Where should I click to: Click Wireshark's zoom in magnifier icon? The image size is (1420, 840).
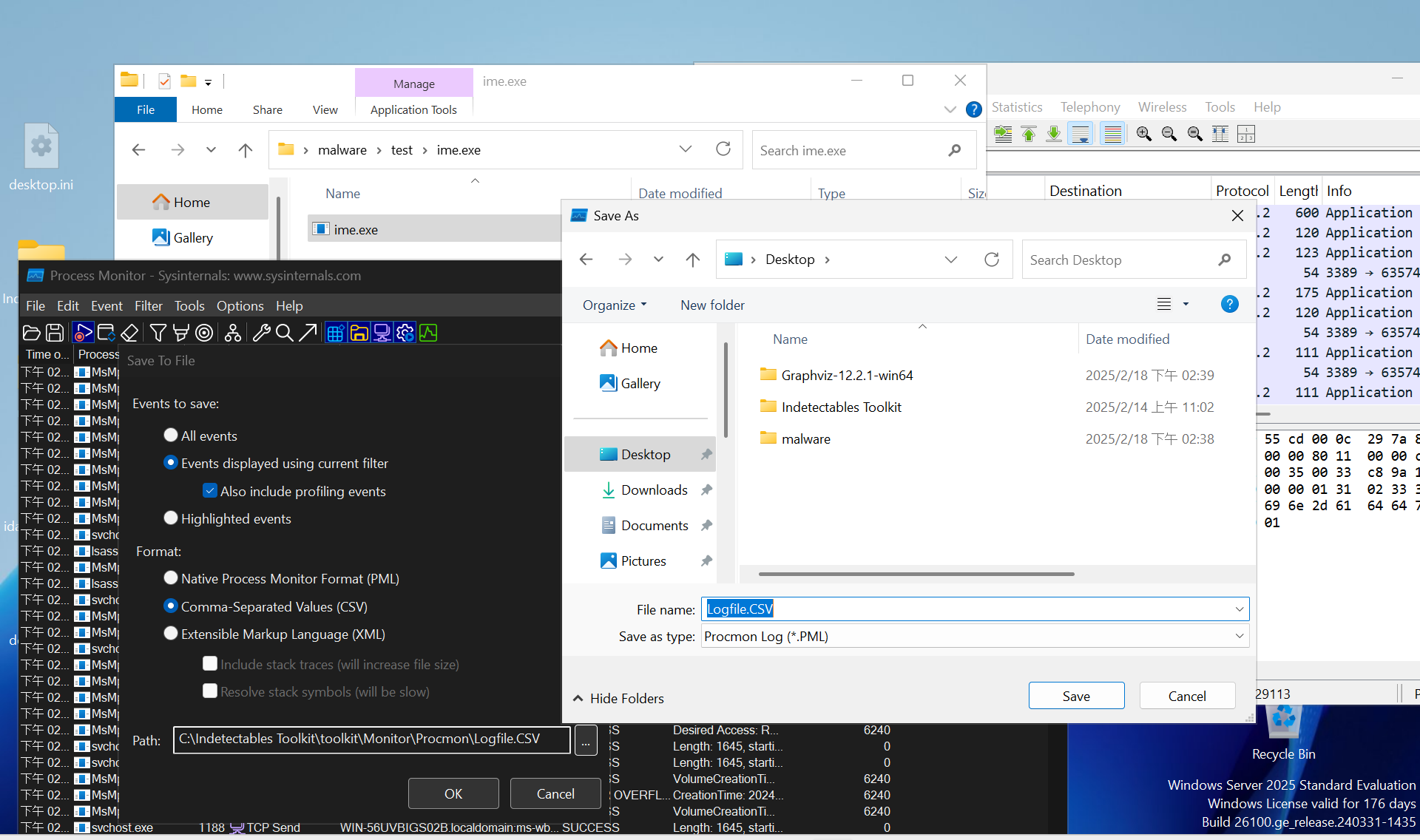tap(1143, 134)
